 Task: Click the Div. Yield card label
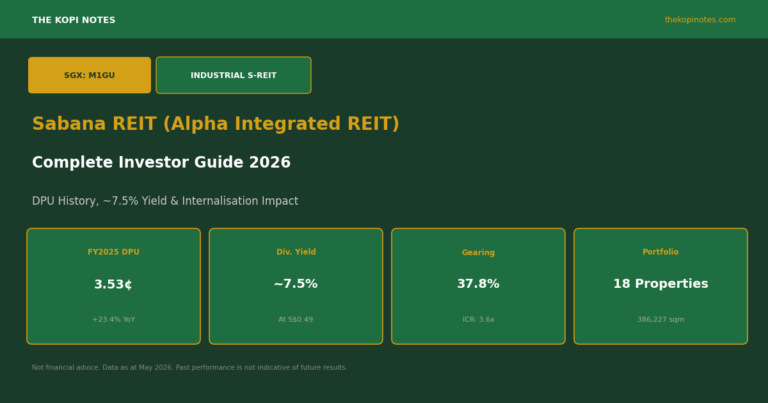click(296, 252)
